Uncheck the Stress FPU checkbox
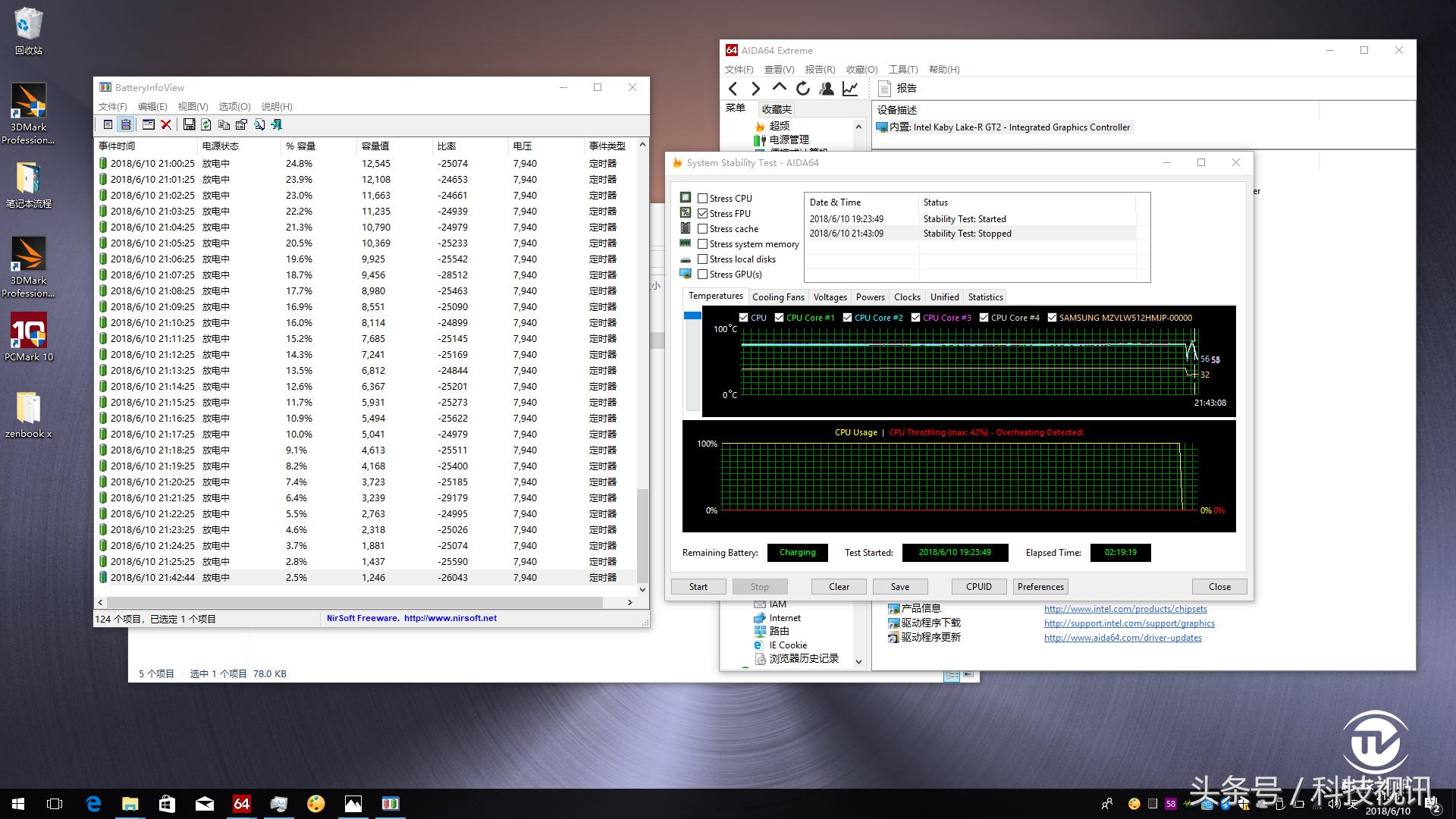This screenshot has height=819, width=1456. (702, 214)
